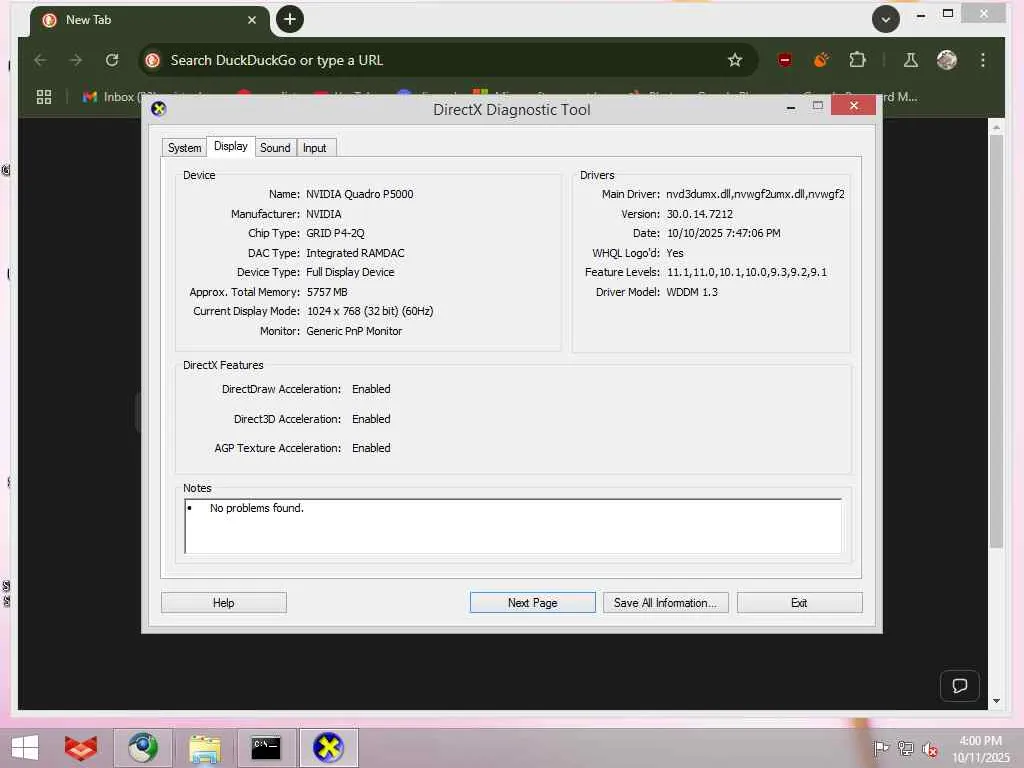Open the extensions puzzle menu

point(857,60)
